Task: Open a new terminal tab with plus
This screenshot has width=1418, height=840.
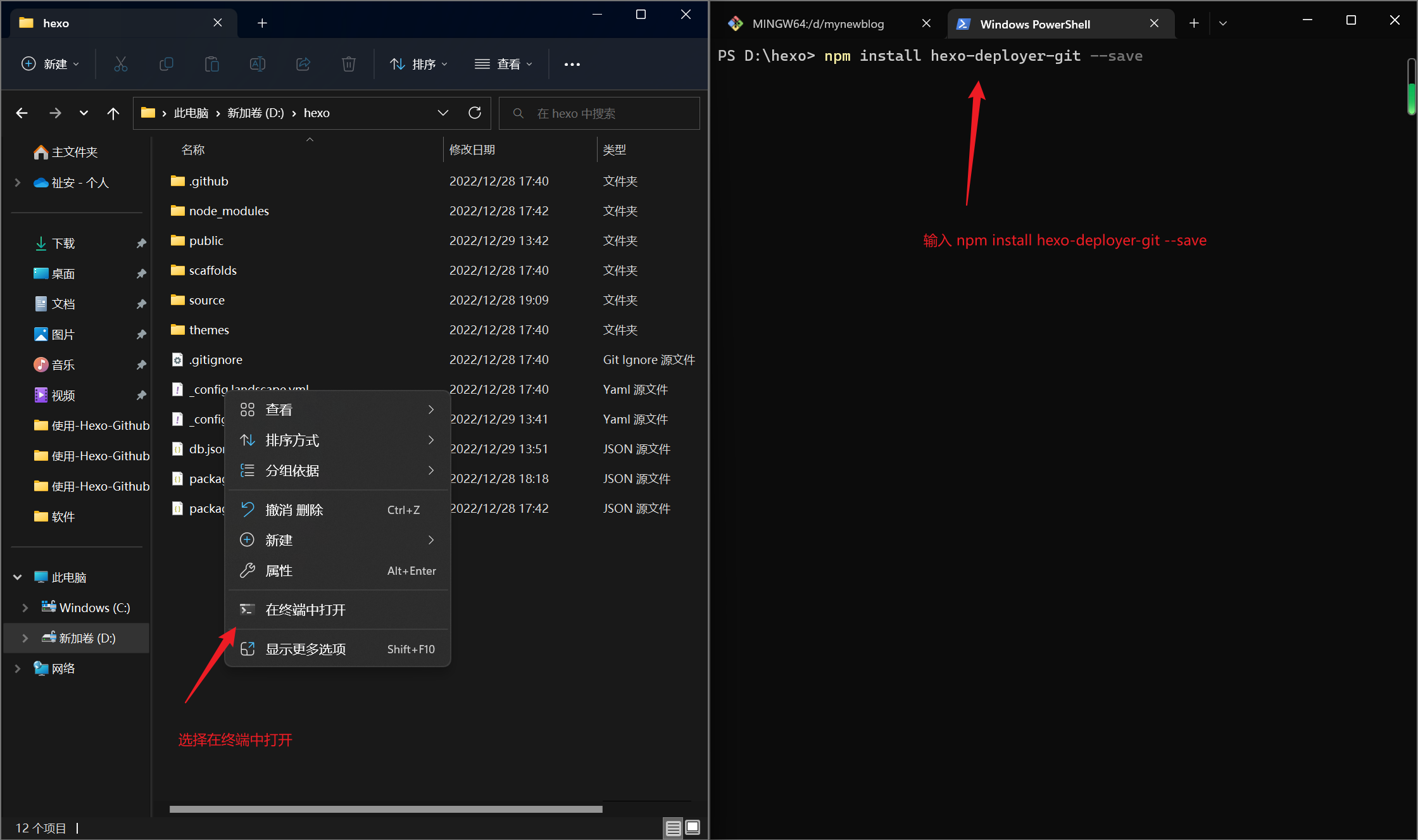Action: [1194, 23]
